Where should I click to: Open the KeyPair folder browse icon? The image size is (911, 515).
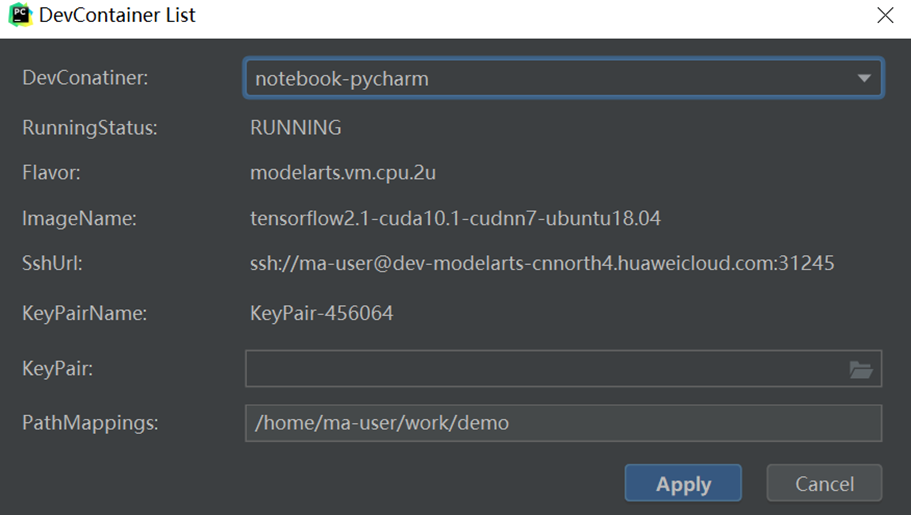[x=860, y=370]
